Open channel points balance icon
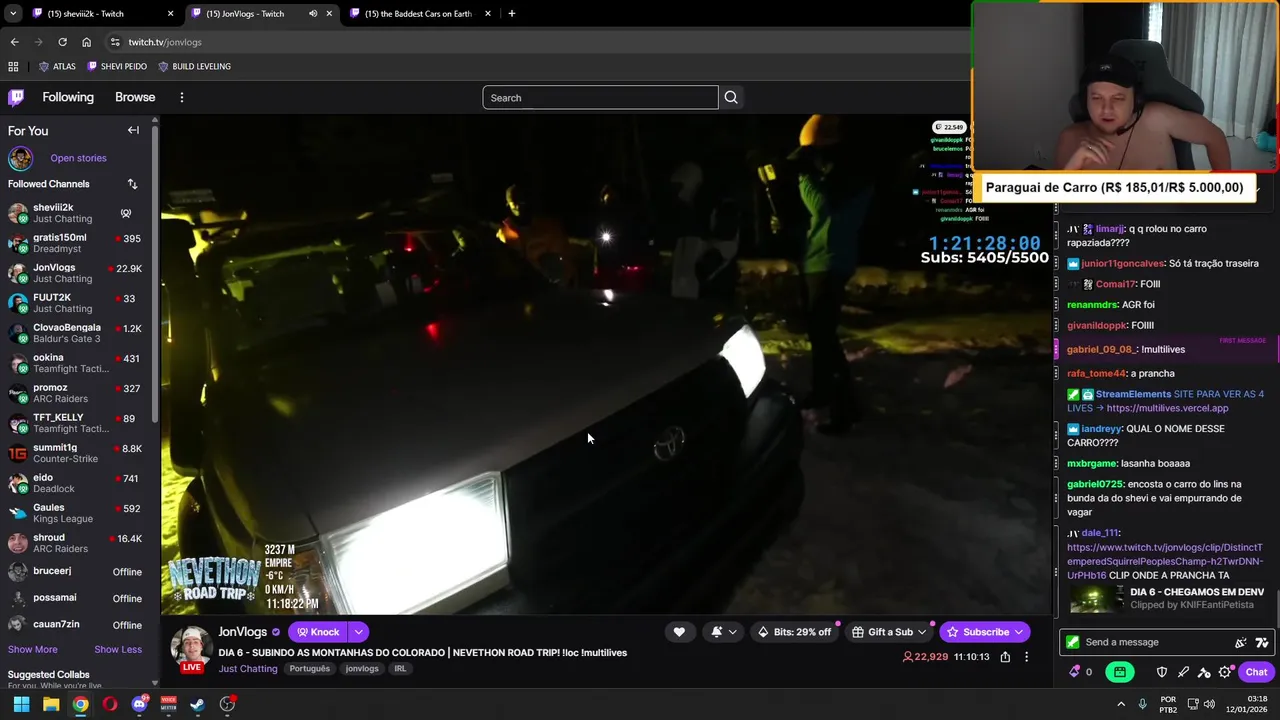 point(1075,672)
